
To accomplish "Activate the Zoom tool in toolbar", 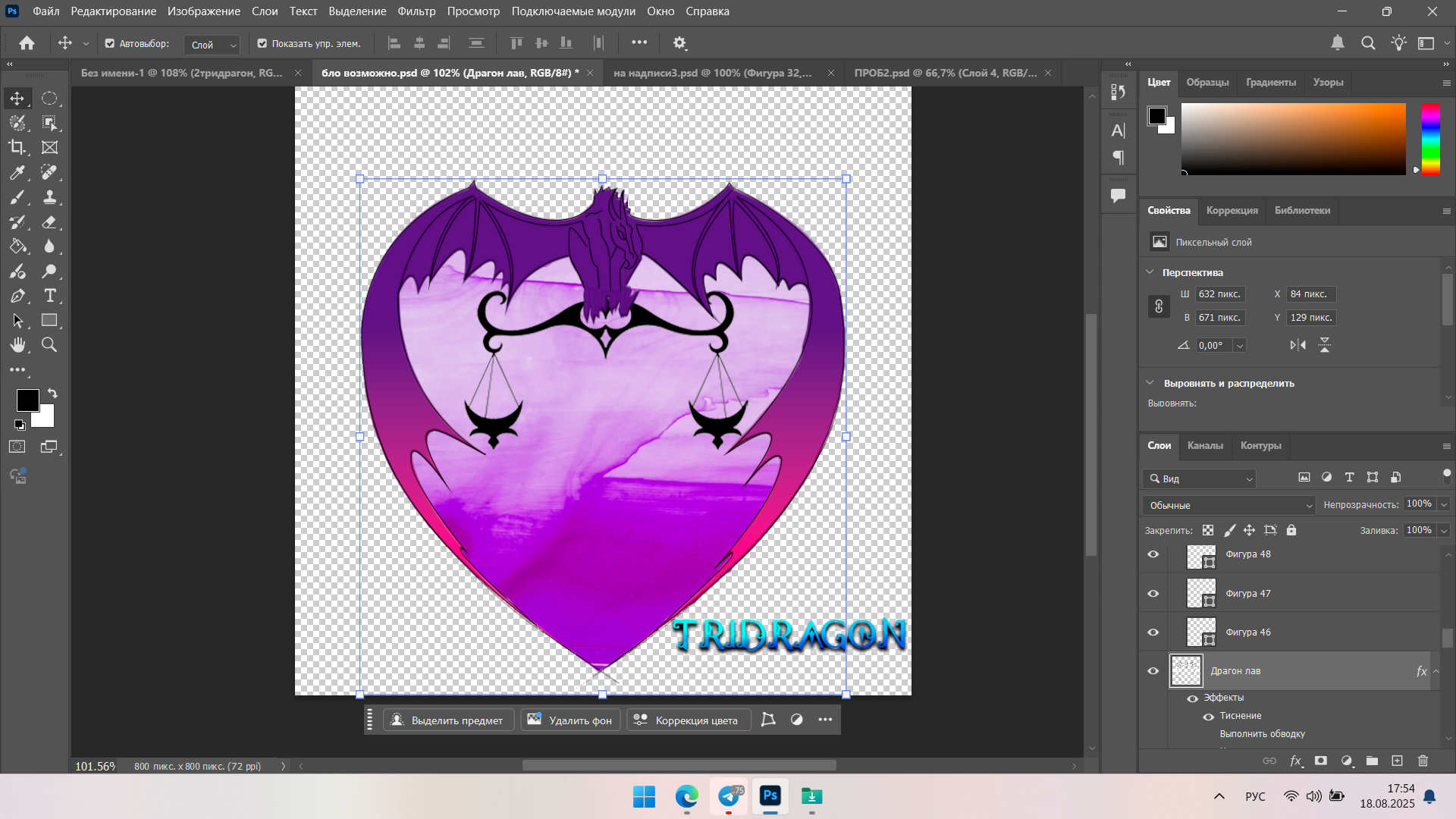I will point(49,345).
